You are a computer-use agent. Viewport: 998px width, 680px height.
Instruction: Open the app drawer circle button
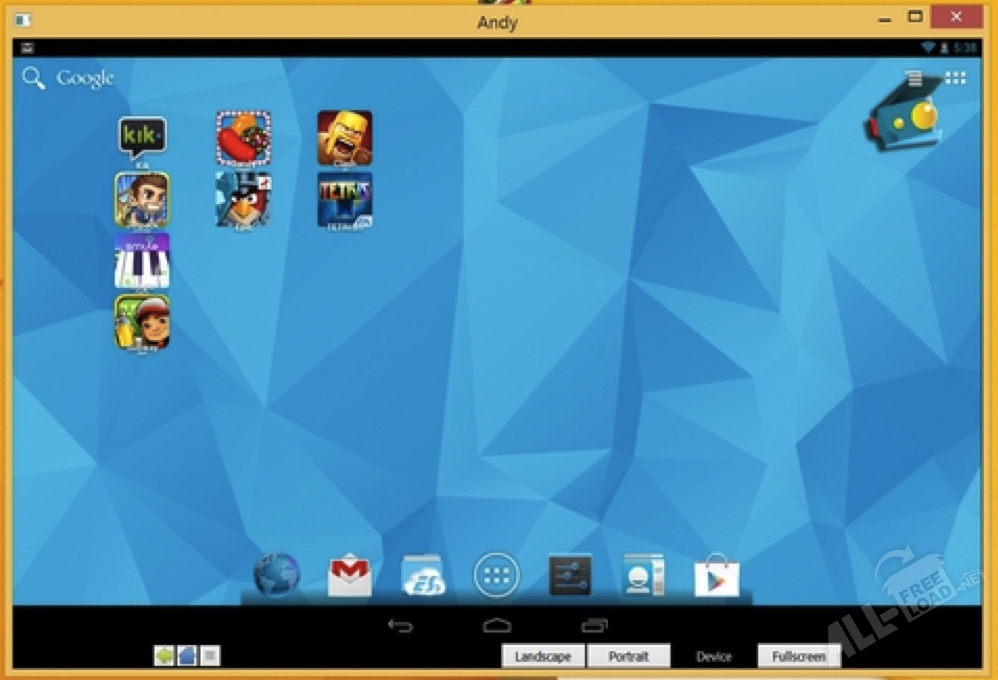tap(497, 575)
